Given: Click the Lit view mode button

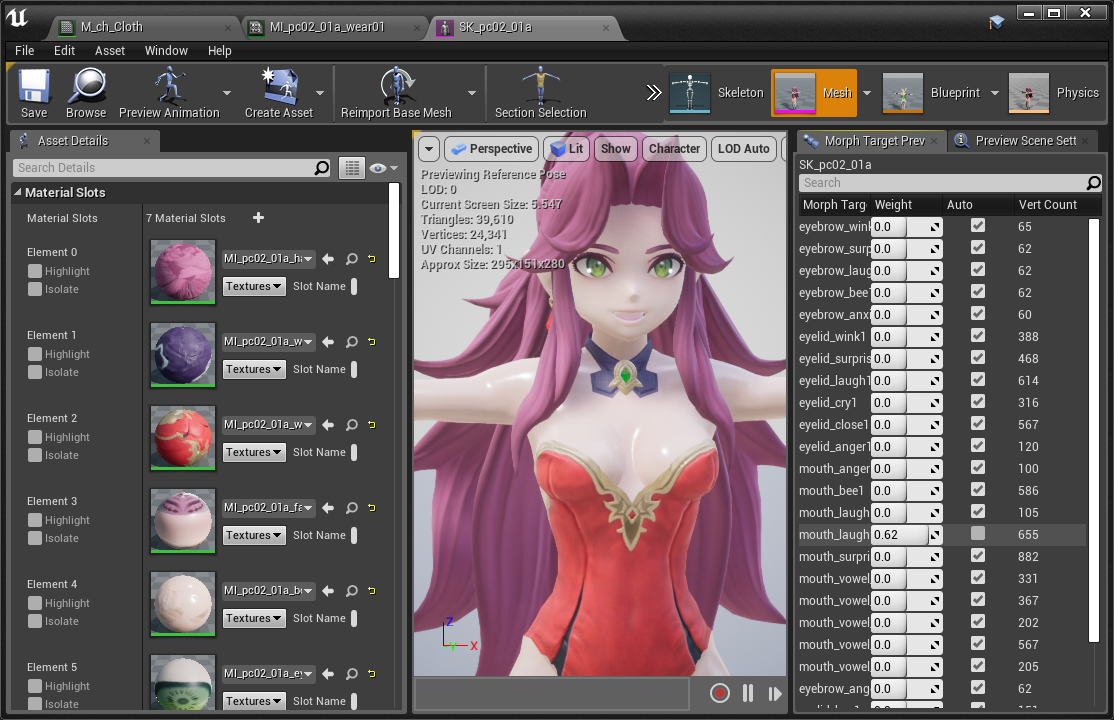Looking at the screenshot, I should point(566,149).
